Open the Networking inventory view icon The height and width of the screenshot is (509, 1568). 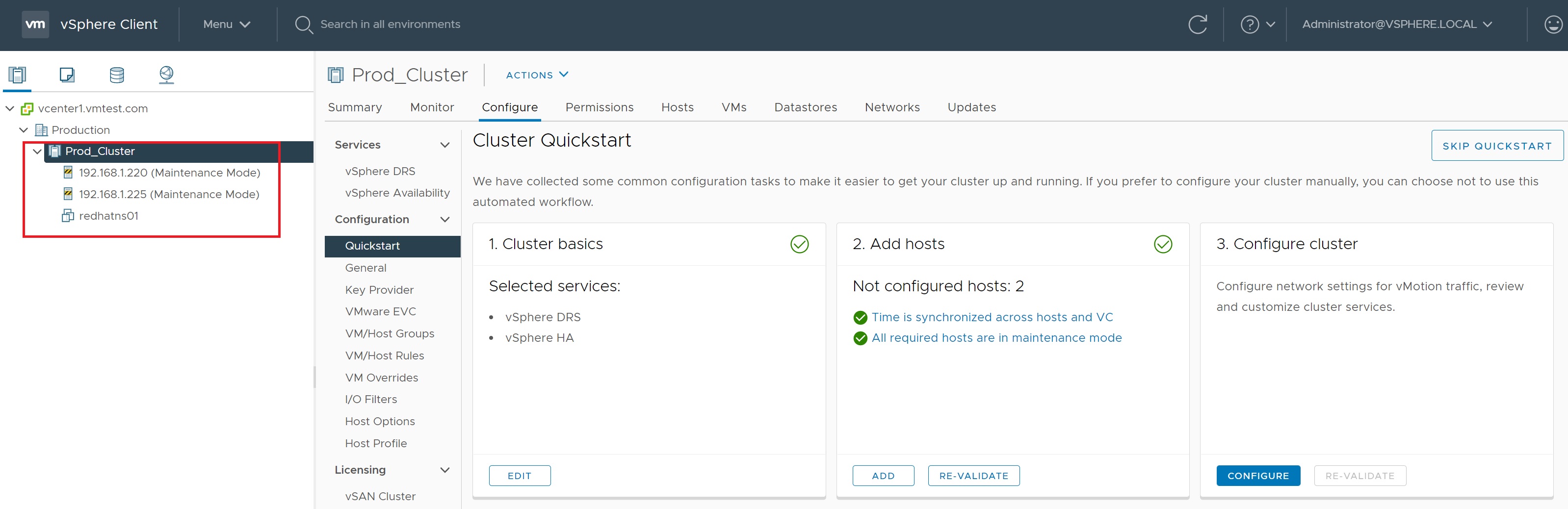pos(166,75)
